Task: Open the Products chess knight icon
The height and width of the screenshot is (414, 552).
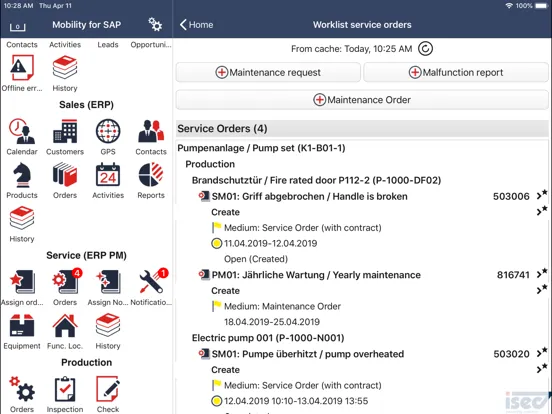Action: click(x=22, y=175)
